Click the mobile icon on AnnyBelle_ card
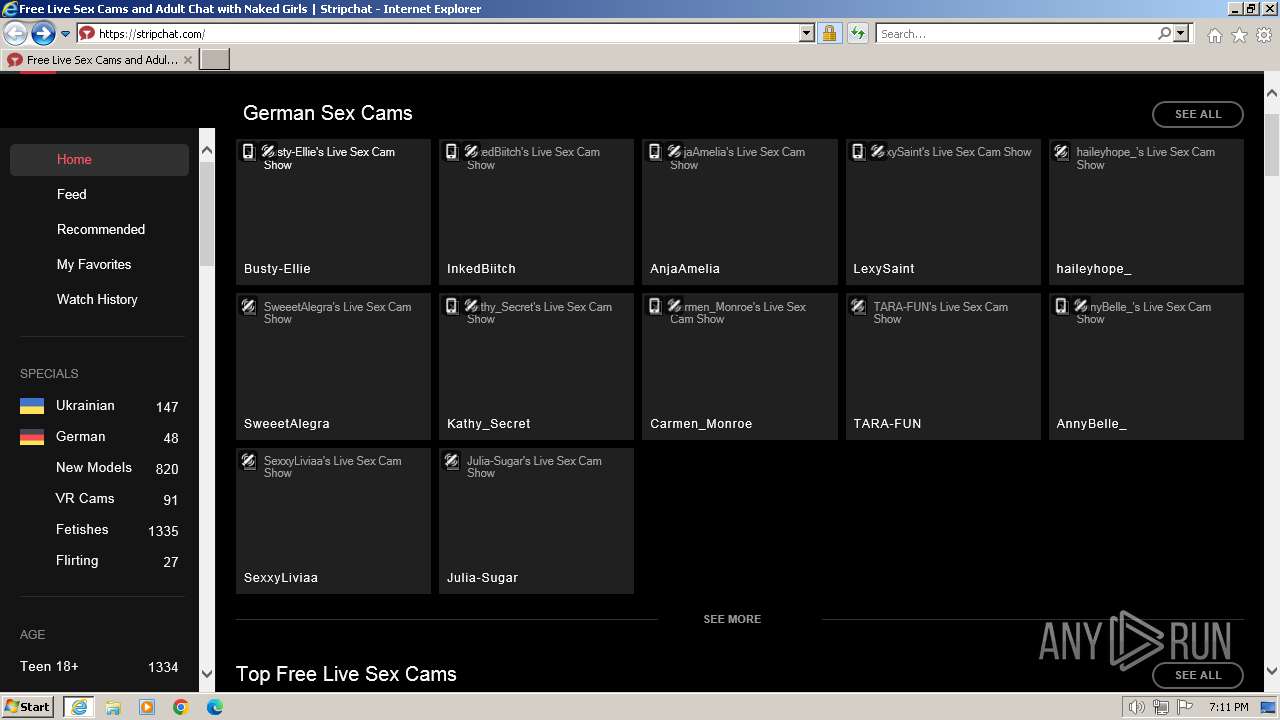This screenshot has height=720, width=1280. tap(1061, 306)
